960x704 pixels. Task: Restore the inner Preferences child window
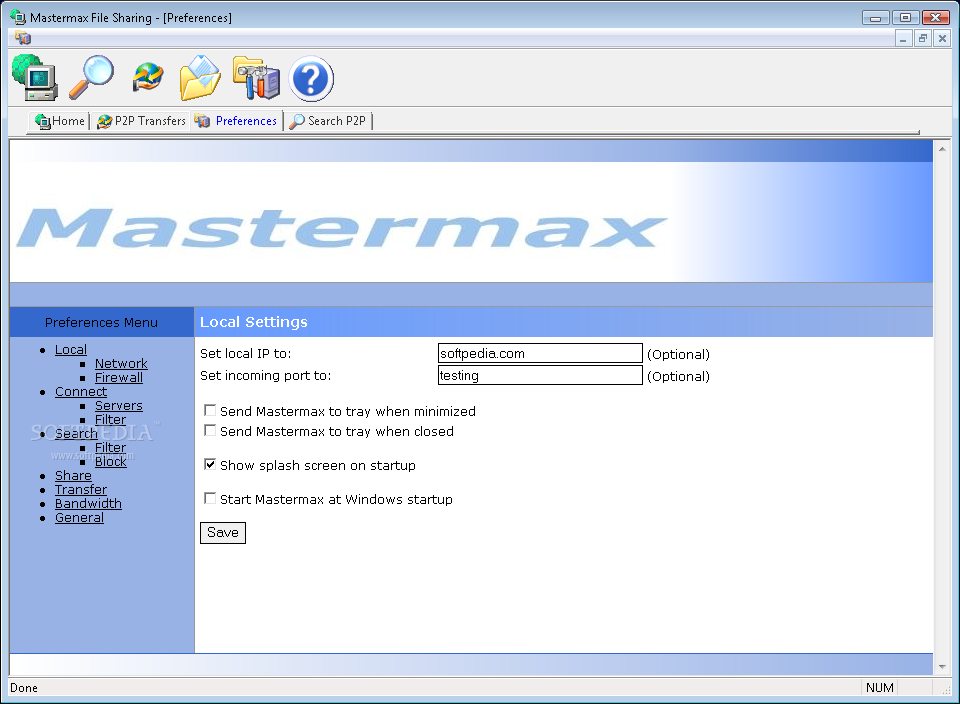click(x=923, y=39)
